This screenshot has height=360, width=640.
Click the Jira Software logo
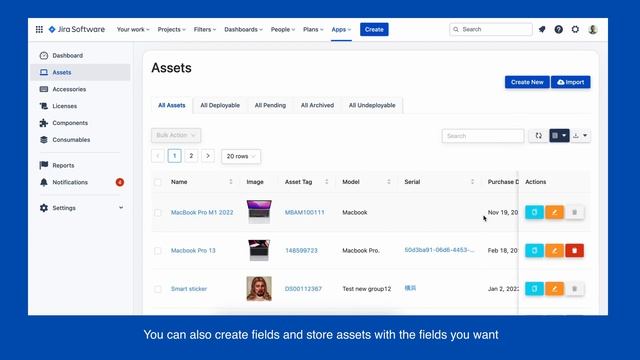click(77, 29)
